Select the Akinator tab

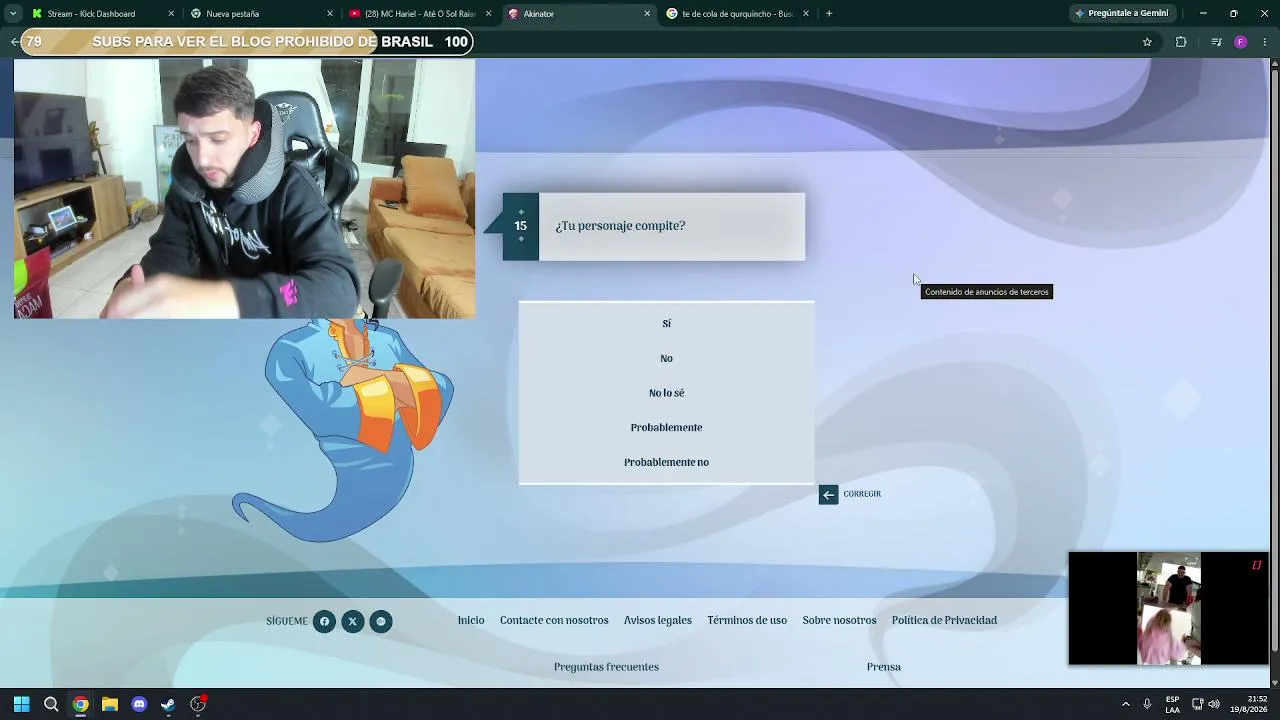click(578, 14)
